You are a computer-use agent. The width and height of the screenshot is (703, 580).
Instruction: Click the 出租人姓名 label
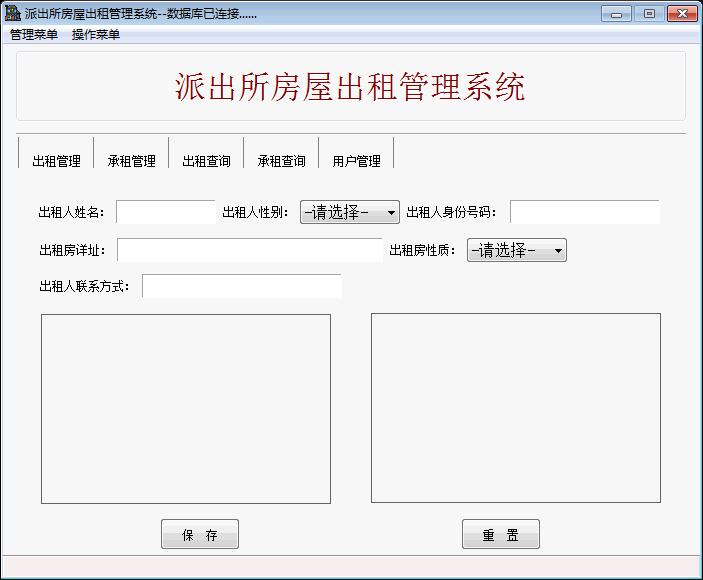(x=72, y=212)
